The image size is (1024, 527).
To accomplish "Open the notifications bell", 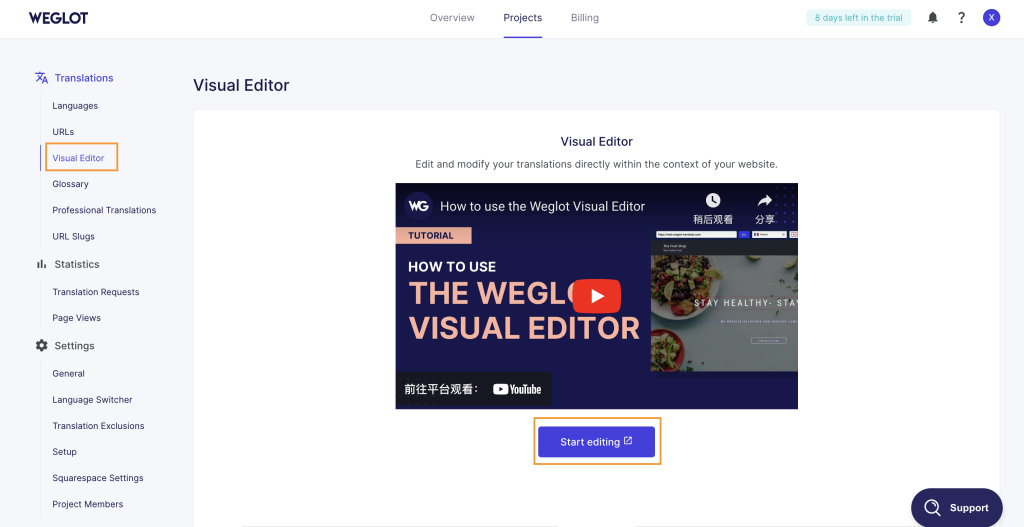I will [x=933, y=18].
